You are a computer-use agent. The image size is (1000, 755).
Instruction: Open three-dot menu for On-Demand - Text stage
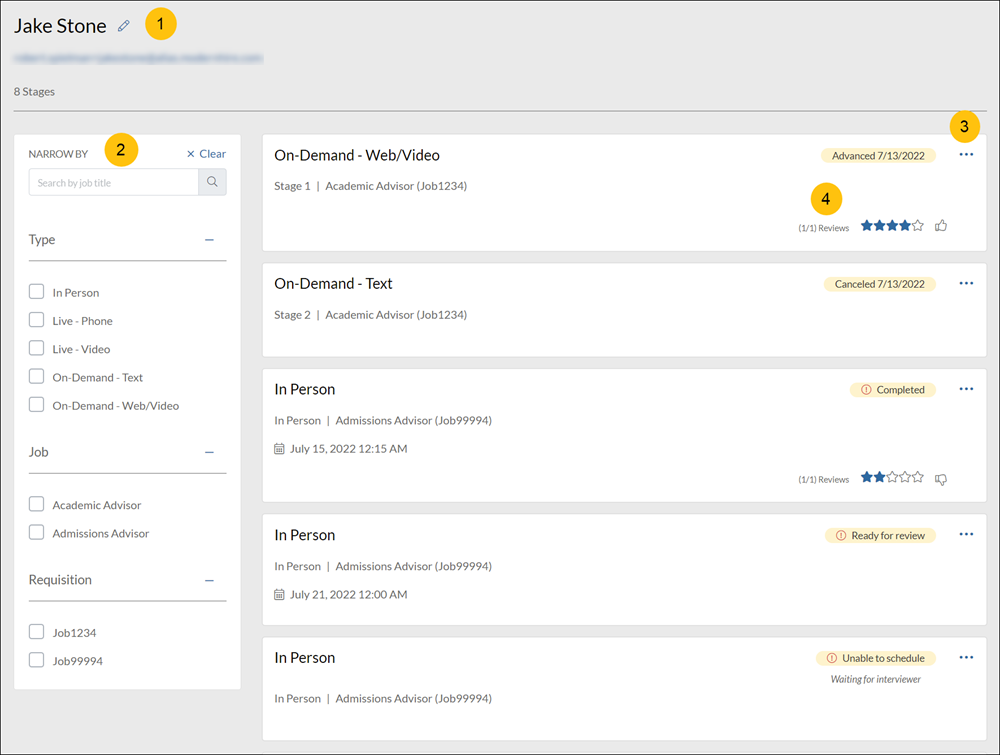[966, 284]
